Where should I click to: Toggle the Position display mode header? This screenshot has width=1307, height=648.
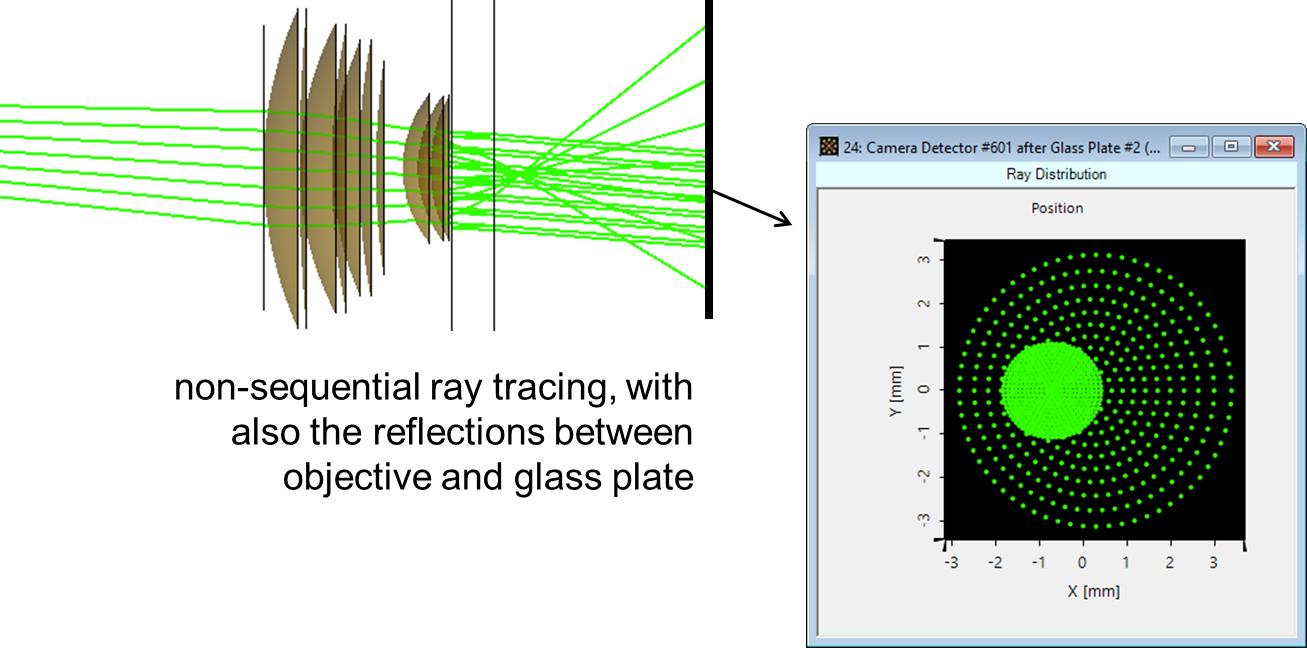1057,208
